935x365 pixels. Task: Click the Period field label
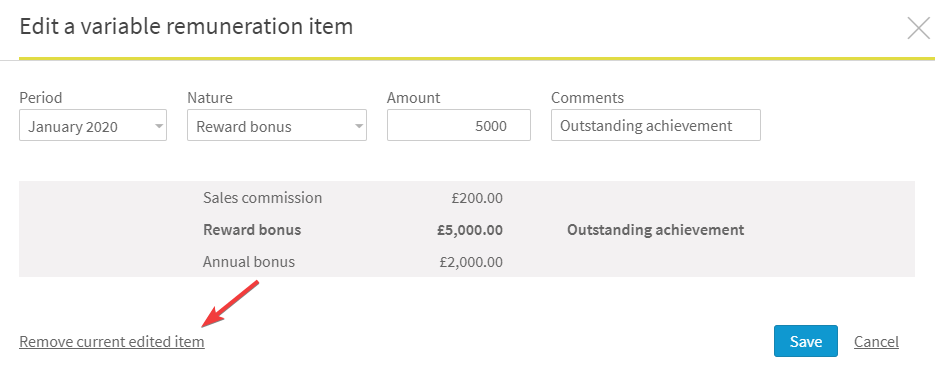(x=41, y=97)
